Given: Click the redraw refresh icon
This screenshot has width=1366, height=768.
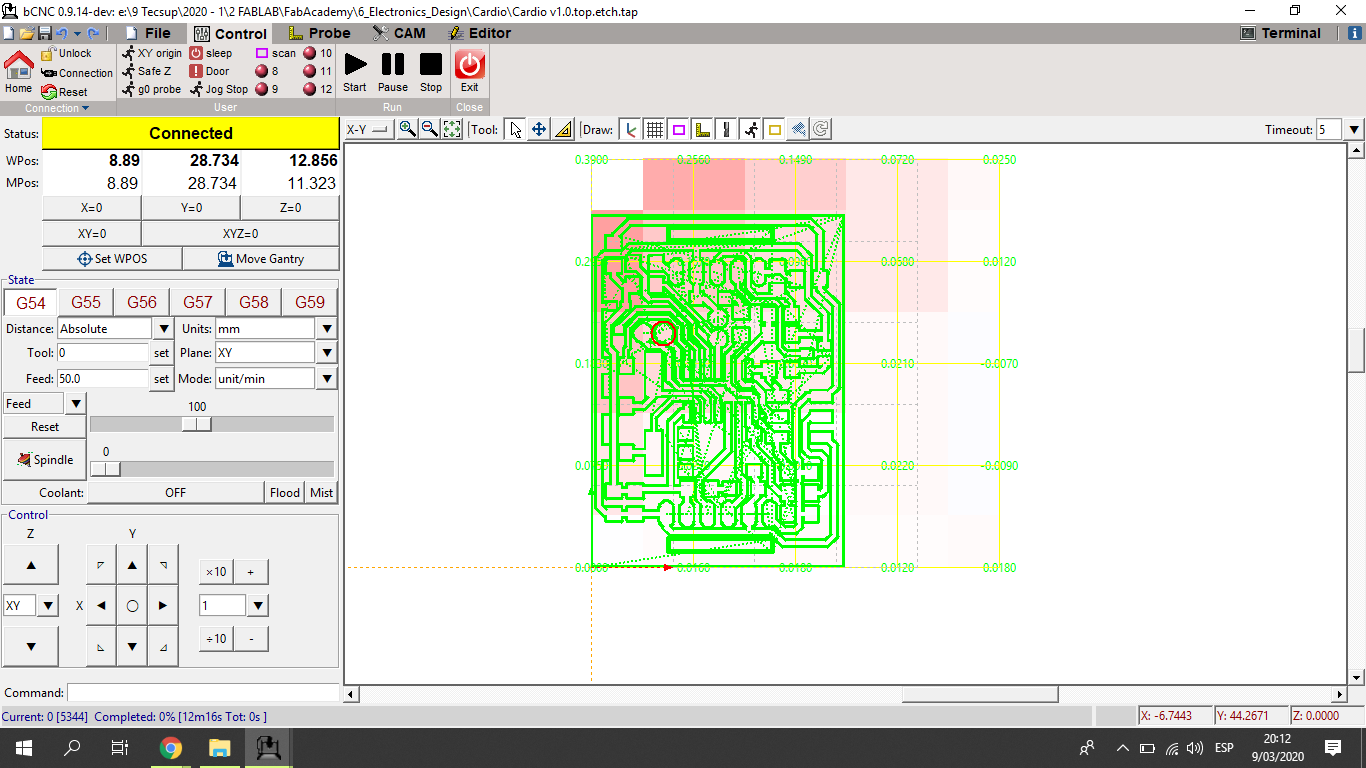Looking at the screenshot, I should [x=821, y=129].
